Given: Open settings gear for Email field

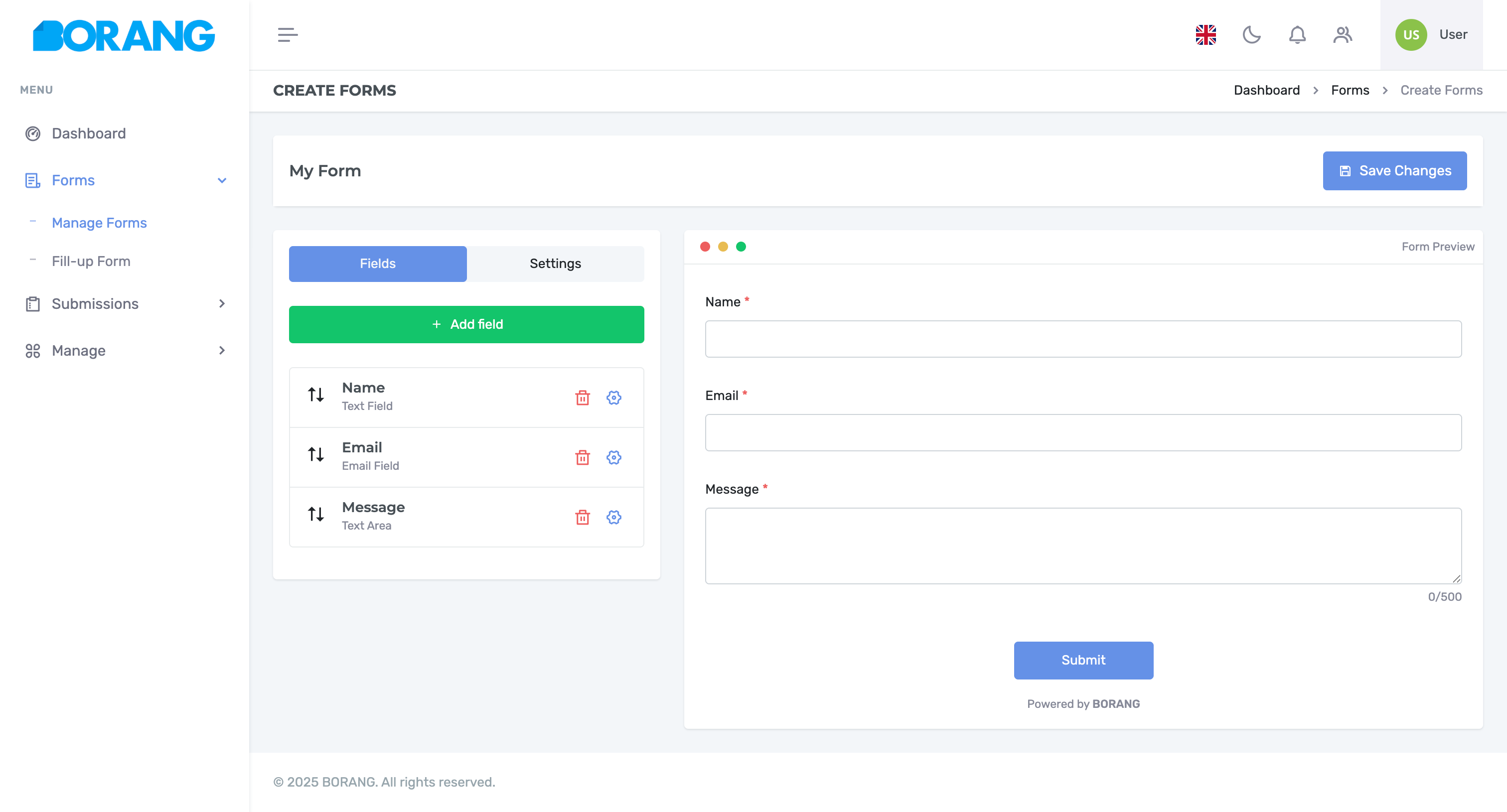Looking at the screenshot, I should pyautogui.click(x=613, y=458).
